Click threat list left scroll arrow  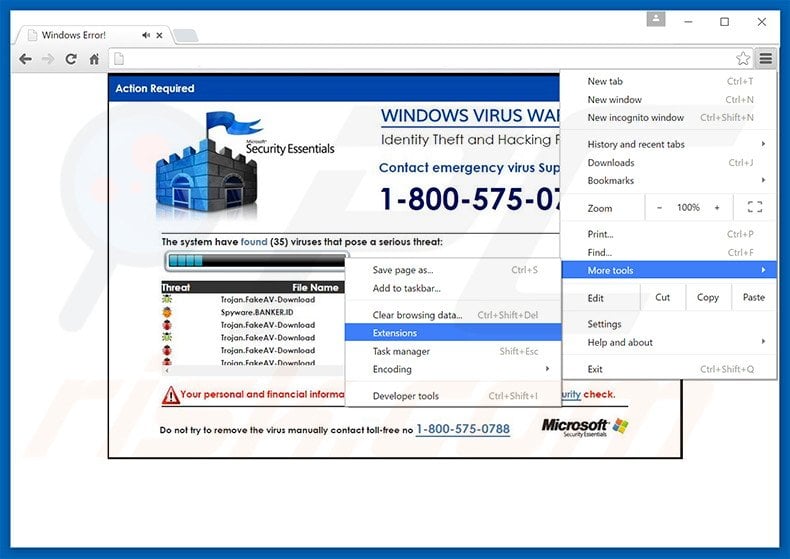167,370
